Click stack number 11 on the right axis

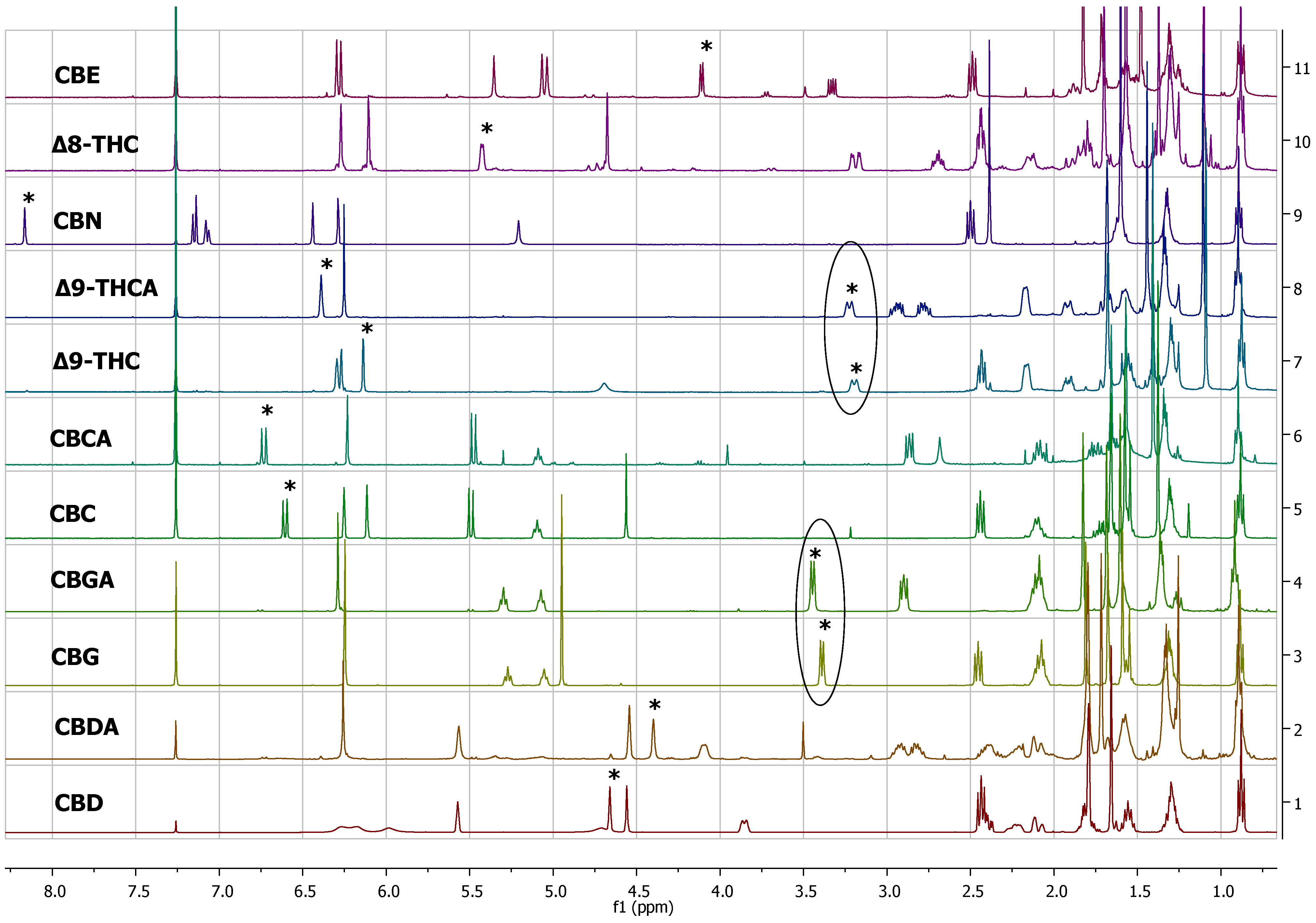[1302, 69]
